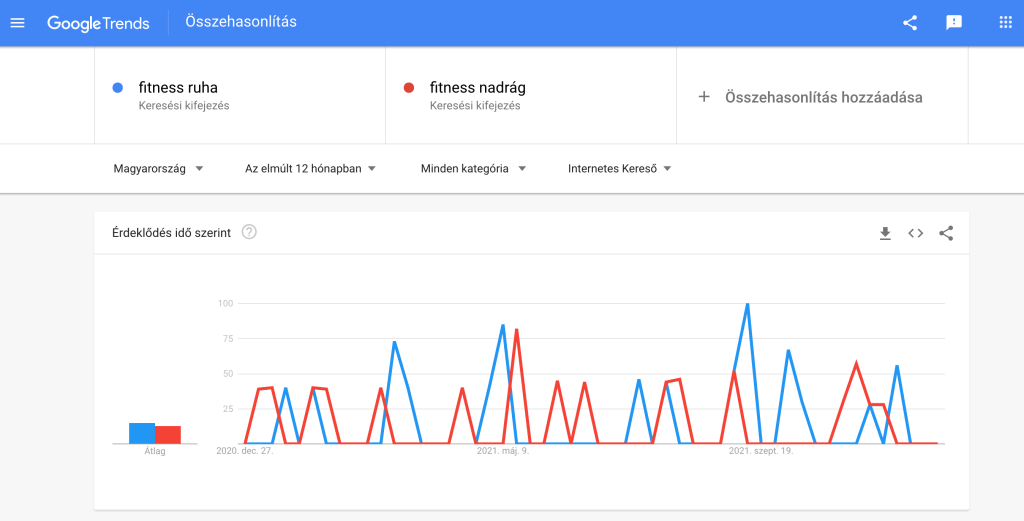Click Összehasonlítás hozzáadása button

tap(823, 97)
